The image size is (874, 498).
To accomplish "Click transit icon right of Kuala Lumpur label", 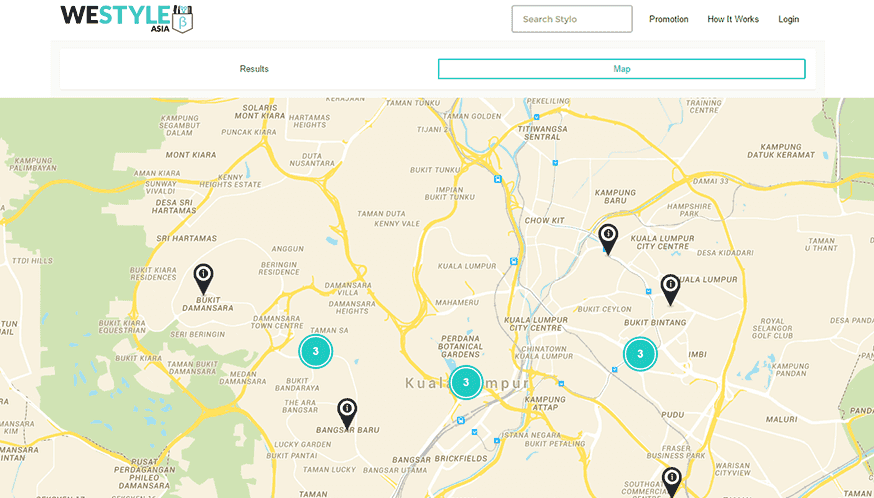I will [514, 262].
